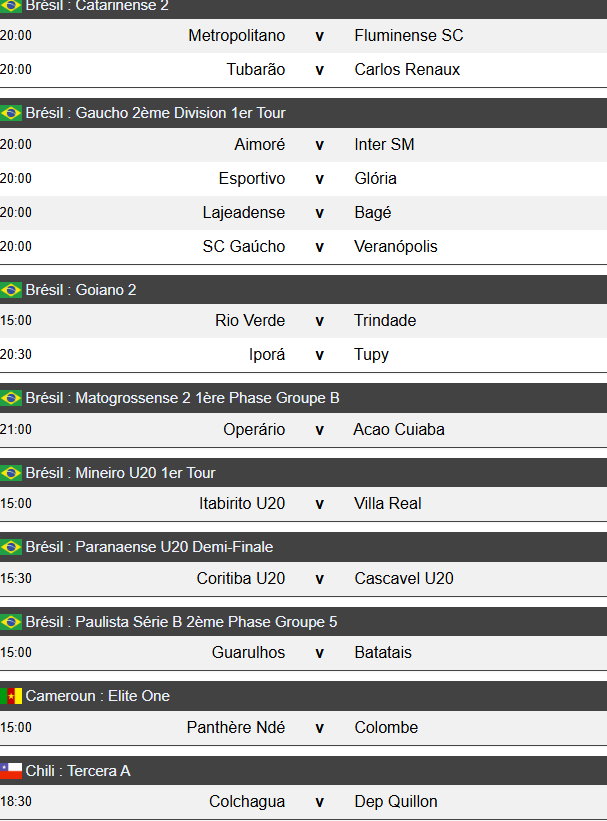Click the Chile flag icon
The height and width of the screenshot is (821, 607).
pos(11,771)
